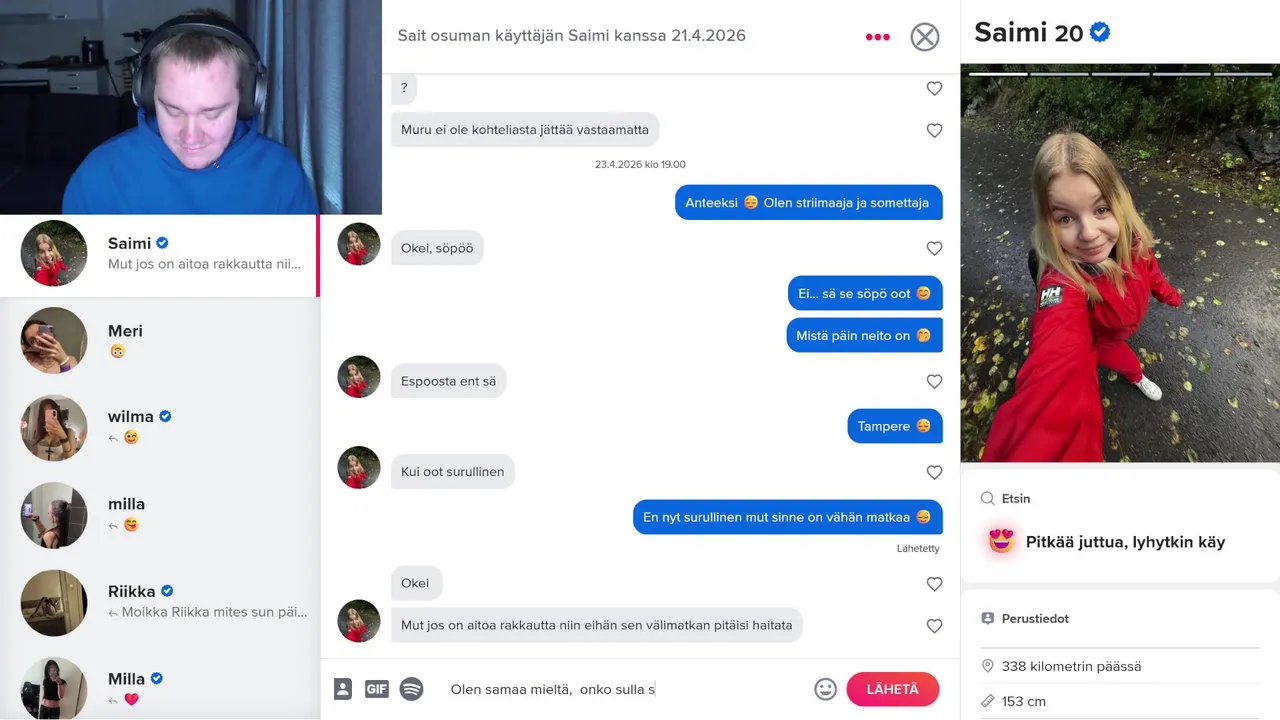This screenshot has height=720, width=1280.
Task: Close the chat with the X icon
Action: pos(925,37)
